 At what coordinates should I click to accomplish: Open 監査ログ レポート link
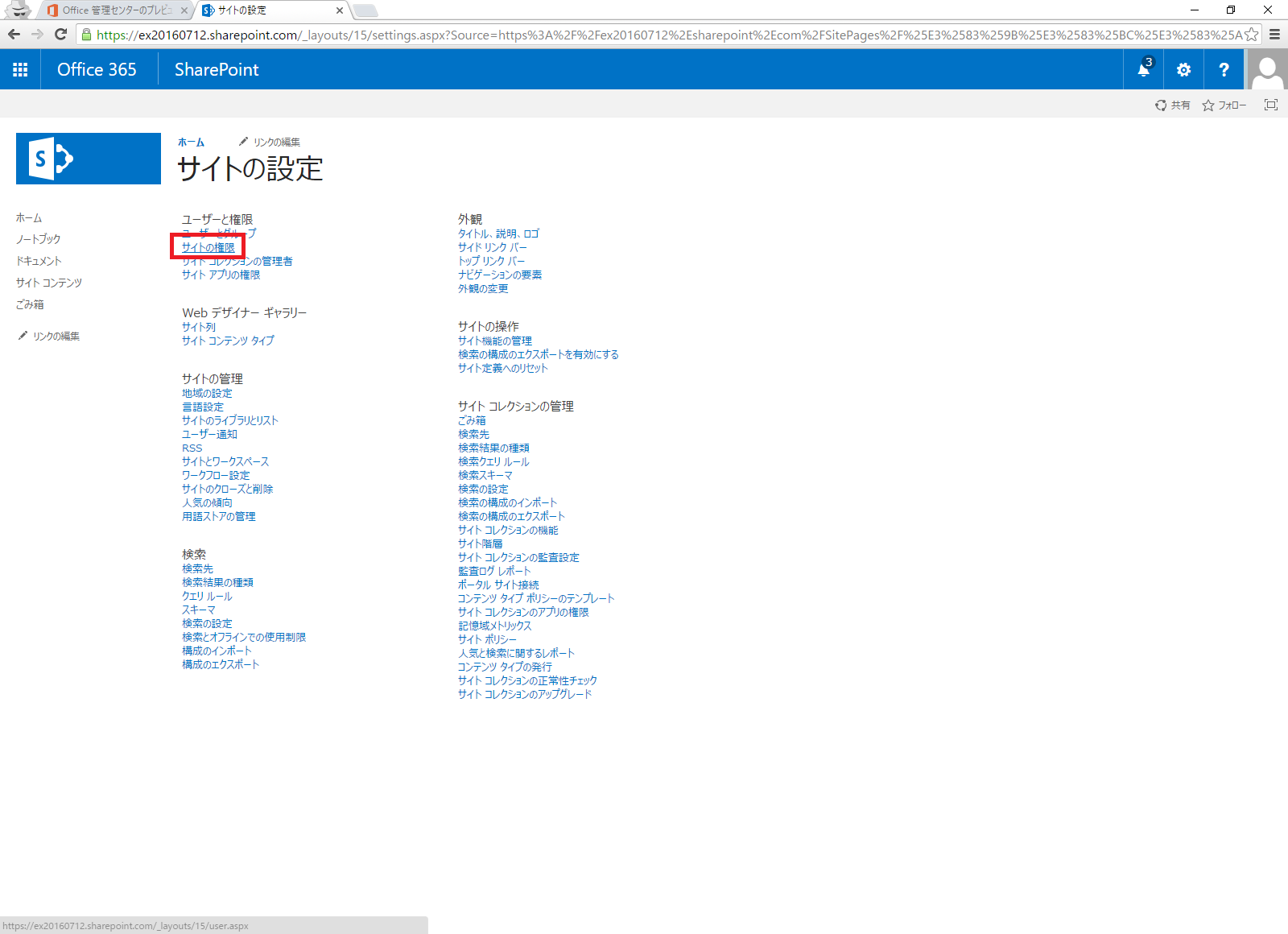[494, 571]
